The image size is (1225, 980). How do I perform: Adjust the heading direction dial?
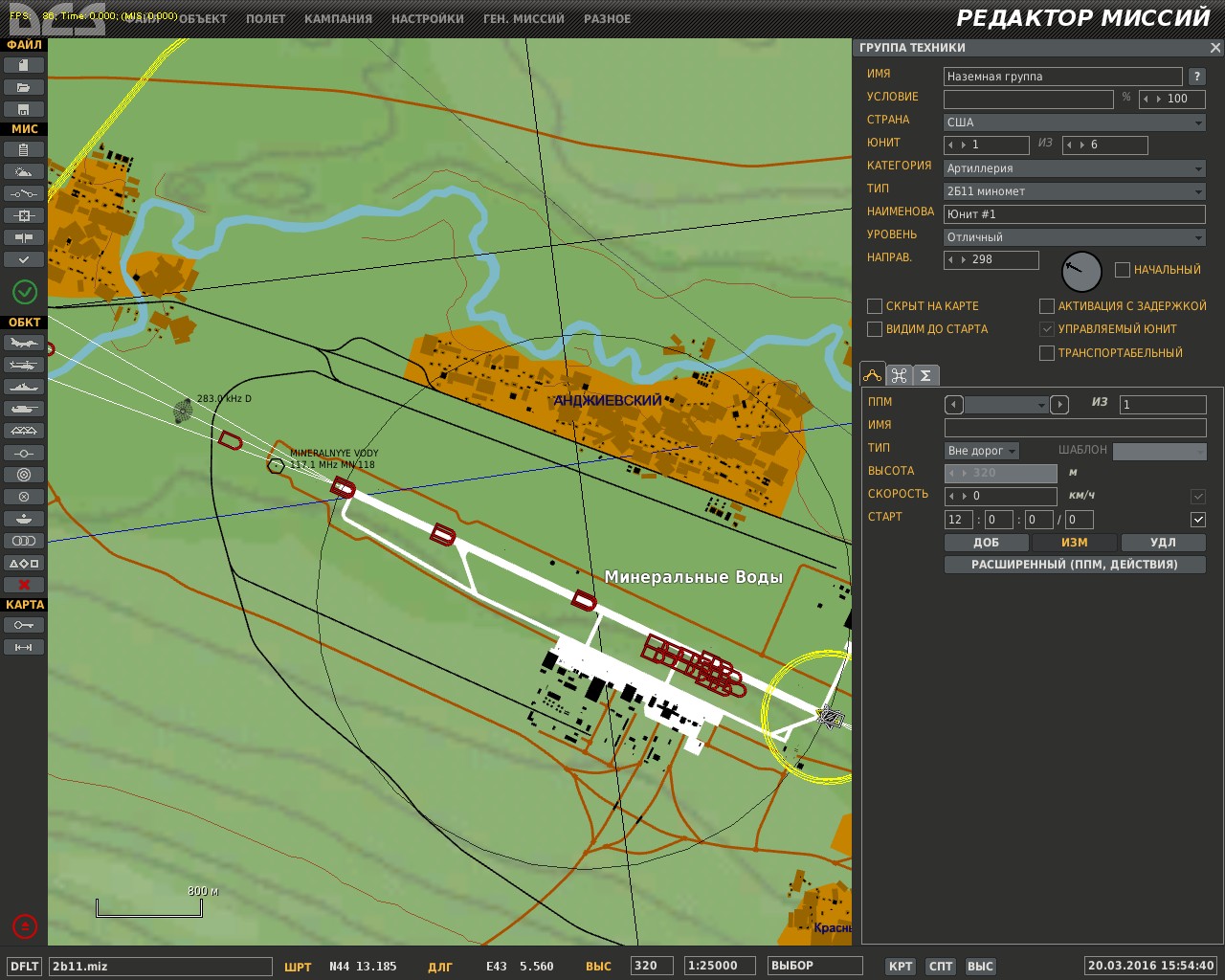pos(1082,272)
